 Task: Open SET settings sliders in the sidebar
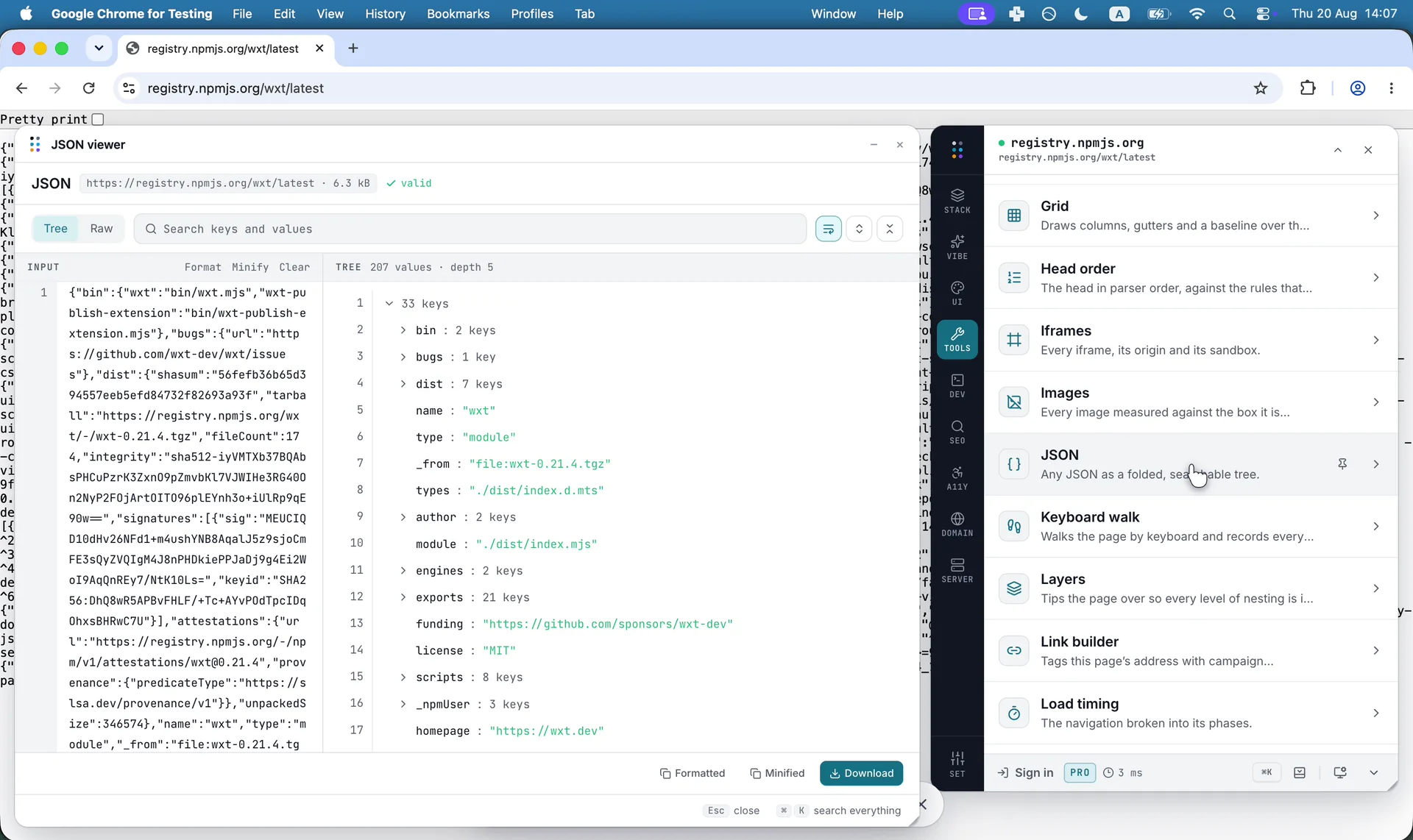click(957, 764)
